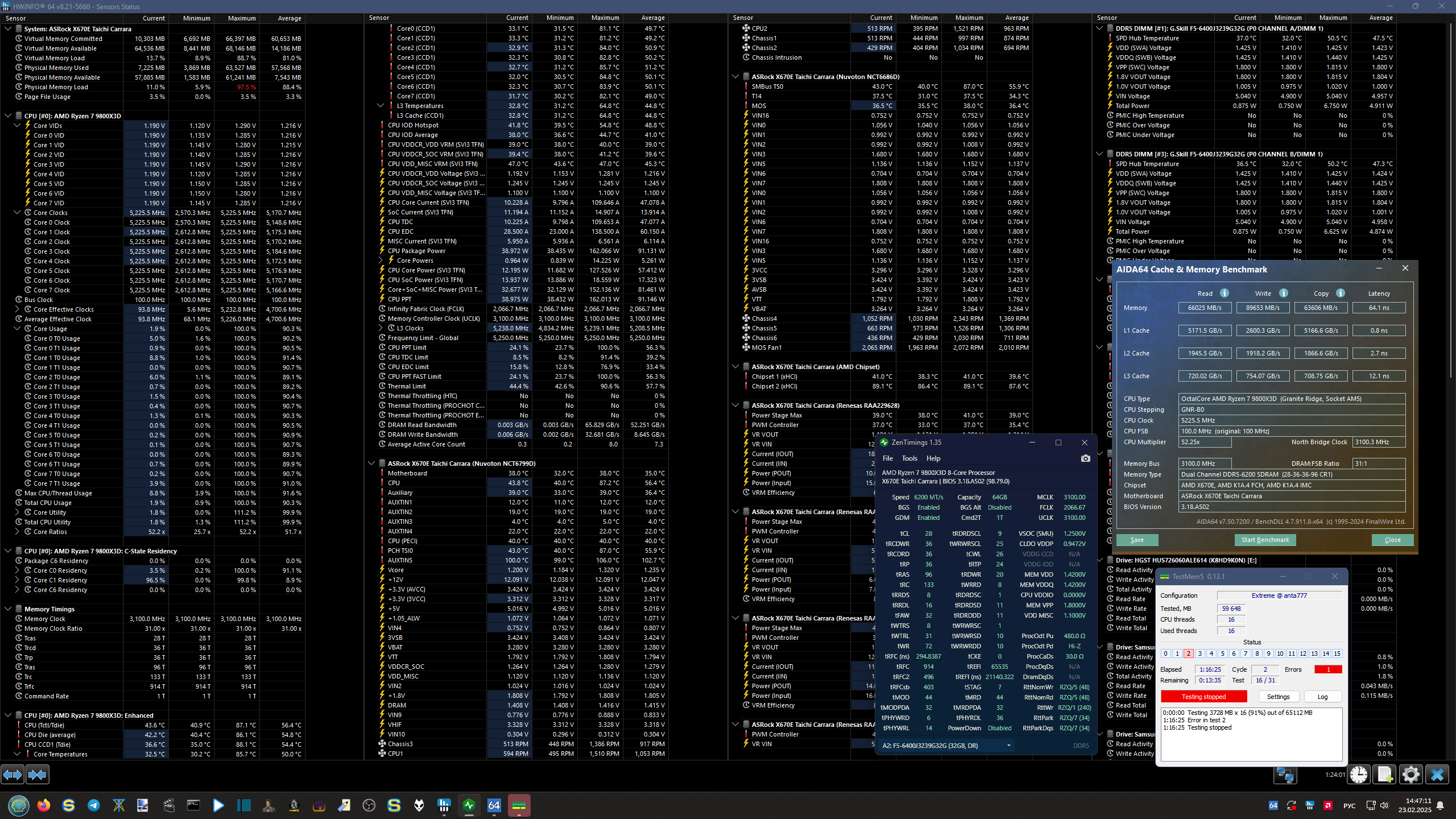The width and height of the screenshot is (1456, 819).
Task: Collapse the Memory Timings sensor group
Action: [8, 609]
